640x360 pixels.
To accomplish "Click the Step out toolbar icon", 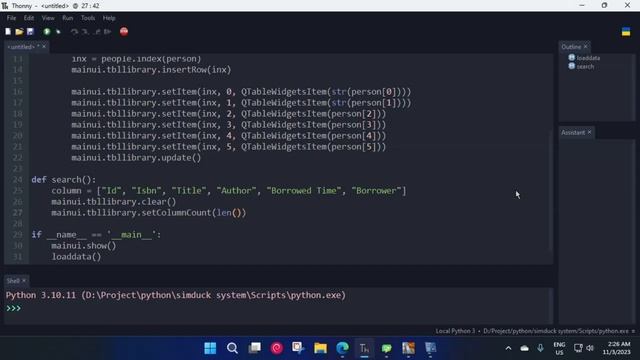I will (97, 31).
